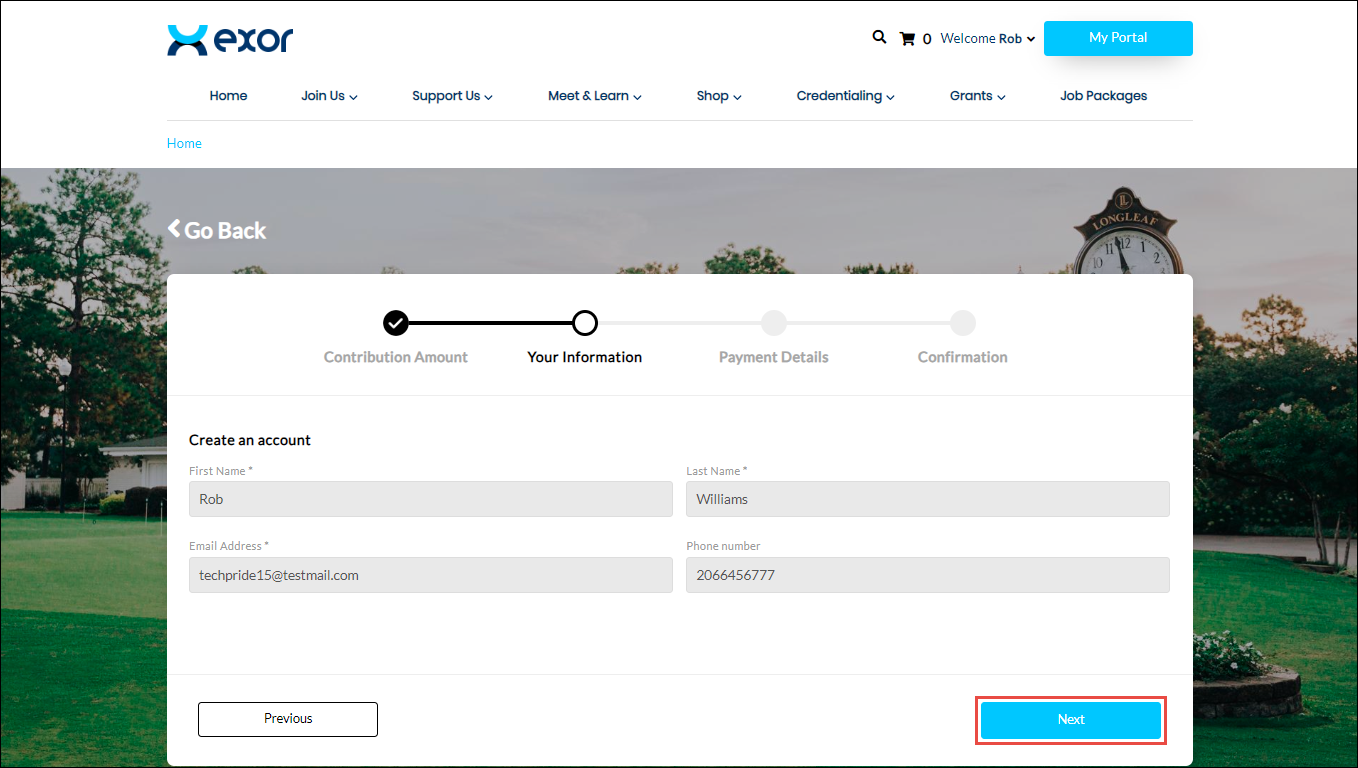Click the Home breadcrumb link

pos(184,144)
